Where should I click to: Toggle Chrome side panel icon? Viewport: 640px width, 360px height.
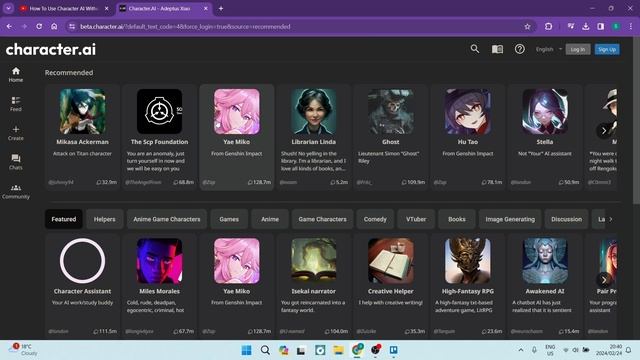[x=600, y=27]
